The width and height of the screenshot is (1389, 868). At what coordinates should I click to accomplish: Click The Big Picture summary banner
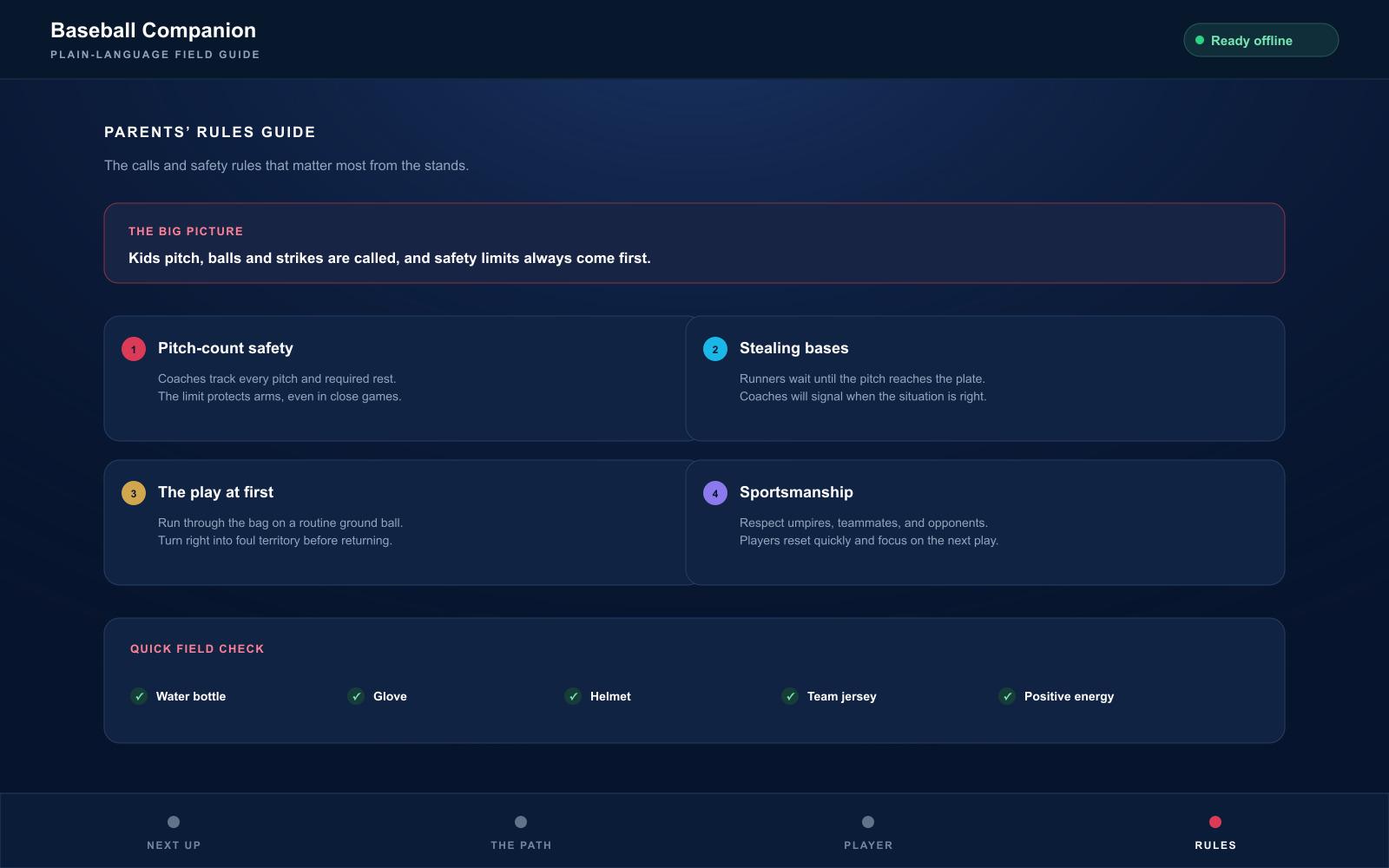[x=694, y=243]
